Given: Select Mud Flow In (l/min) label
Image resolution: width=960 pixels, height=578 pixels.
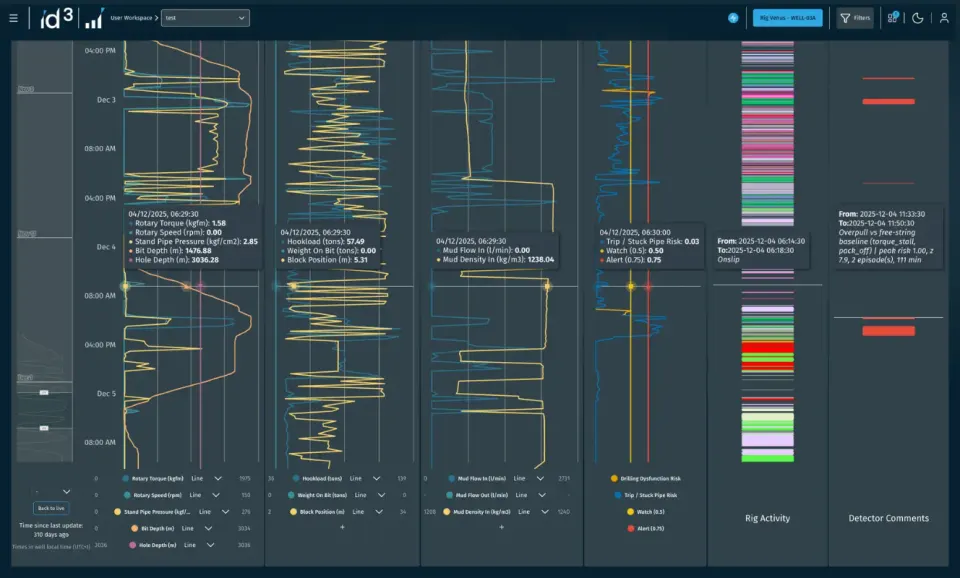Looking at the screenshot, I should 481,479.
